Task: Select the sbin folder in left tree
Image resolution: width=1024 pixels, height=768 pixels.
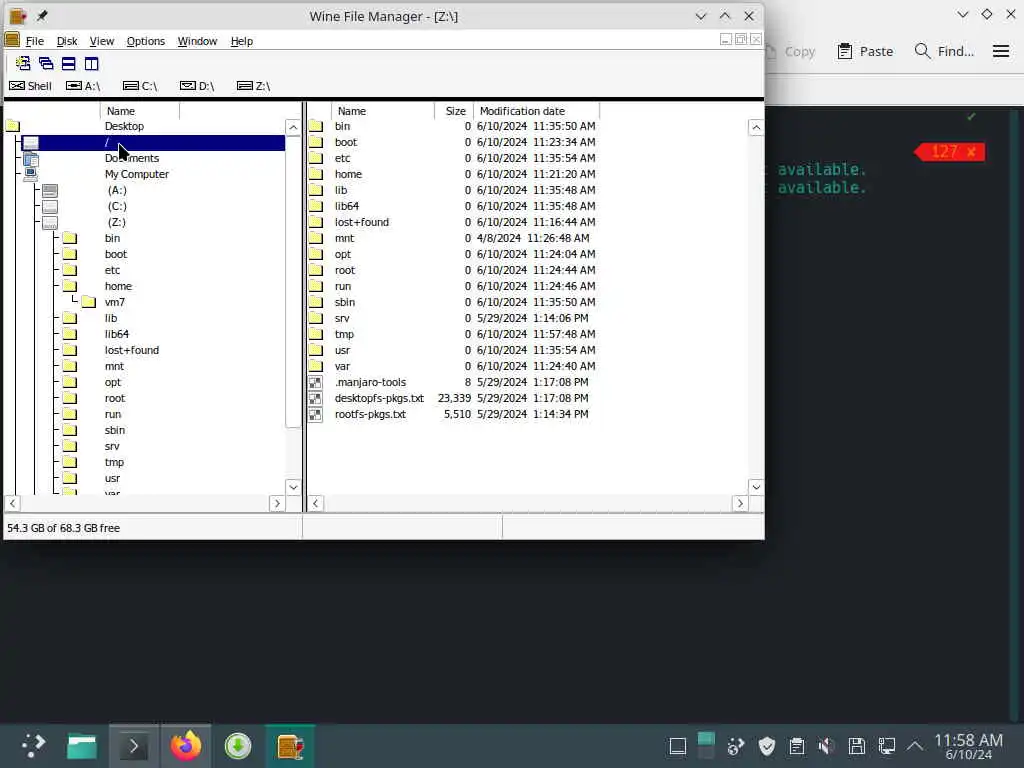Action: [x=114, y=430]
